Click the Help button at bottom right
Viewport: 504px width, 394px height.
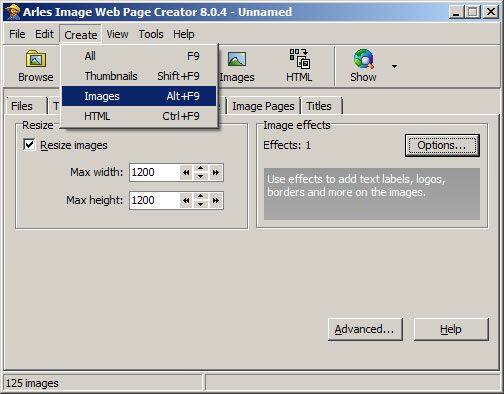(451, 329)
